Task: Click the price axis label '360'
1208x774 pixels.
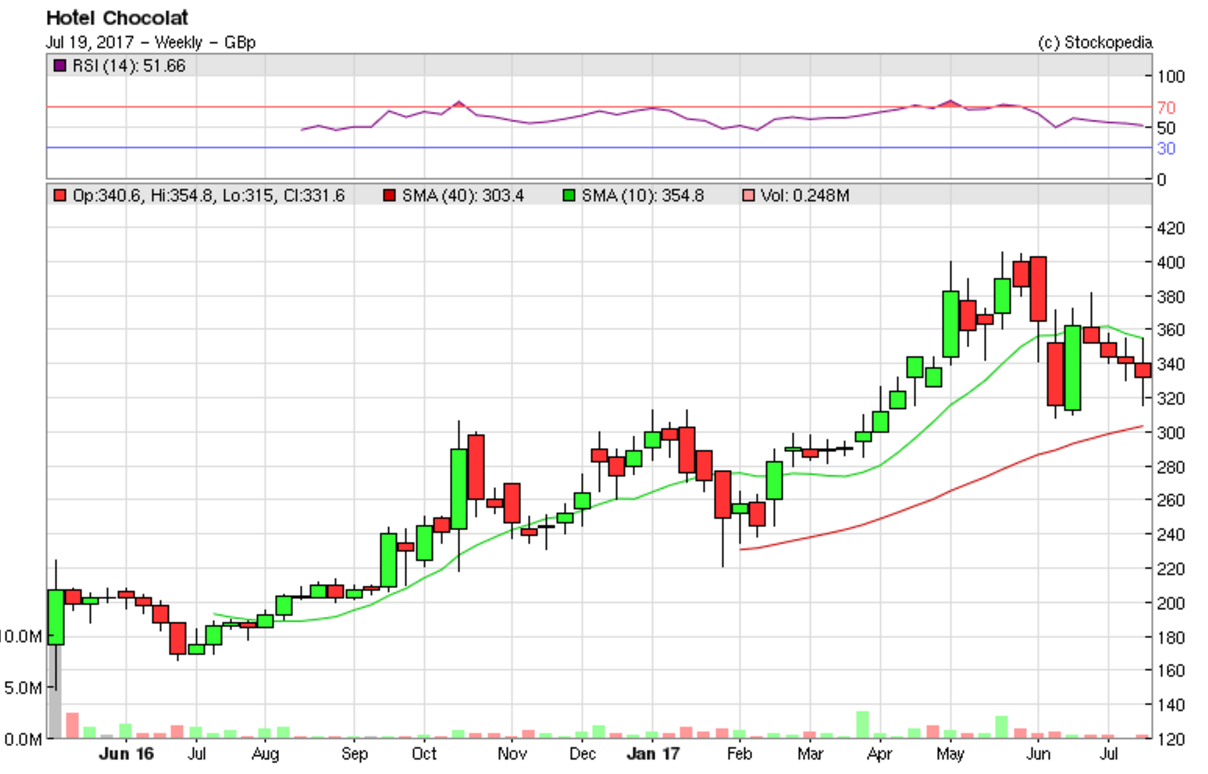Action: 1170,331
